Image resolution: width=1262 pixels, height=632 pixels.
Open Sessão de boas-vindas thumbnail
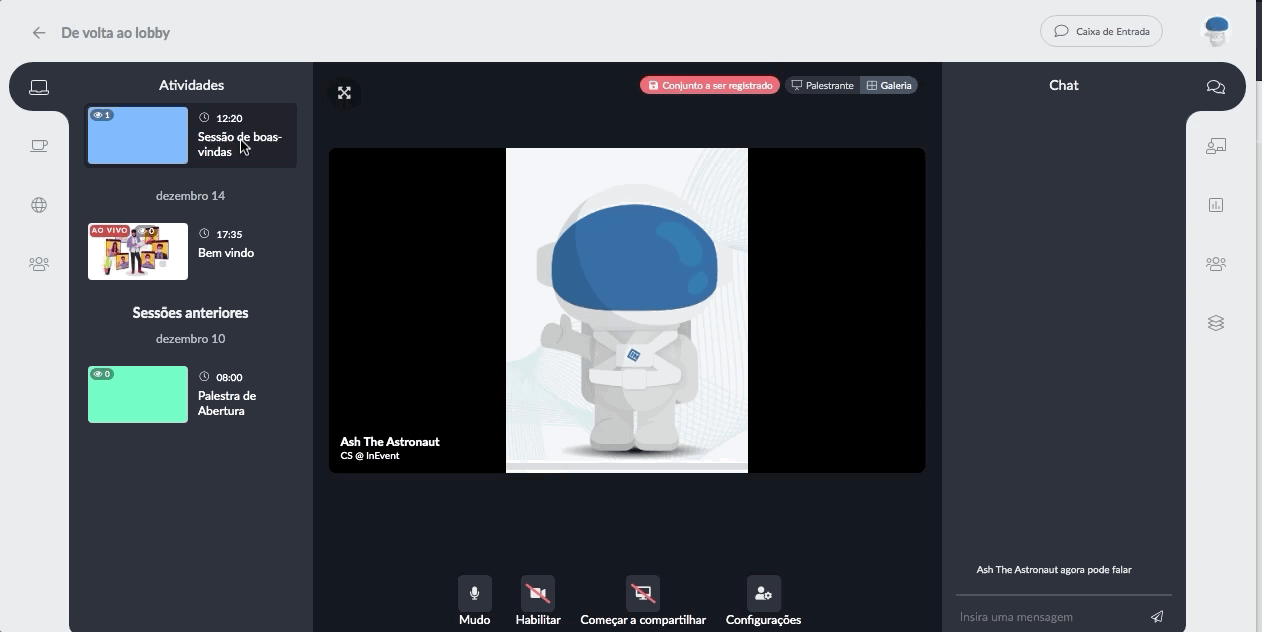tap(138, 135)
